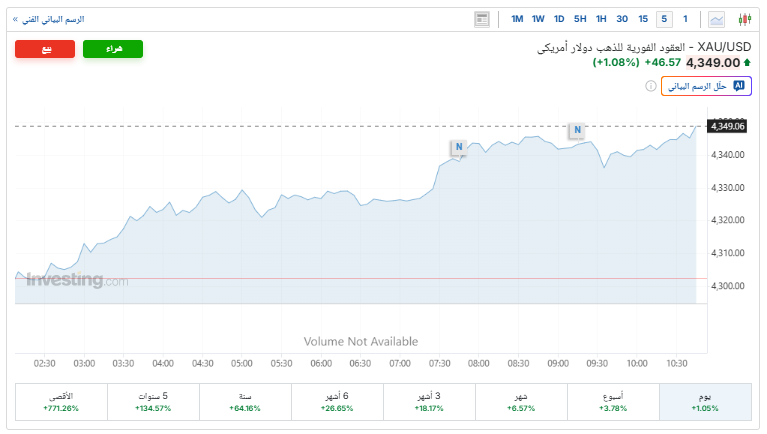767x434 pixels.
Task: Click the Investing.com watermark logo
Action: coord(77,280)
